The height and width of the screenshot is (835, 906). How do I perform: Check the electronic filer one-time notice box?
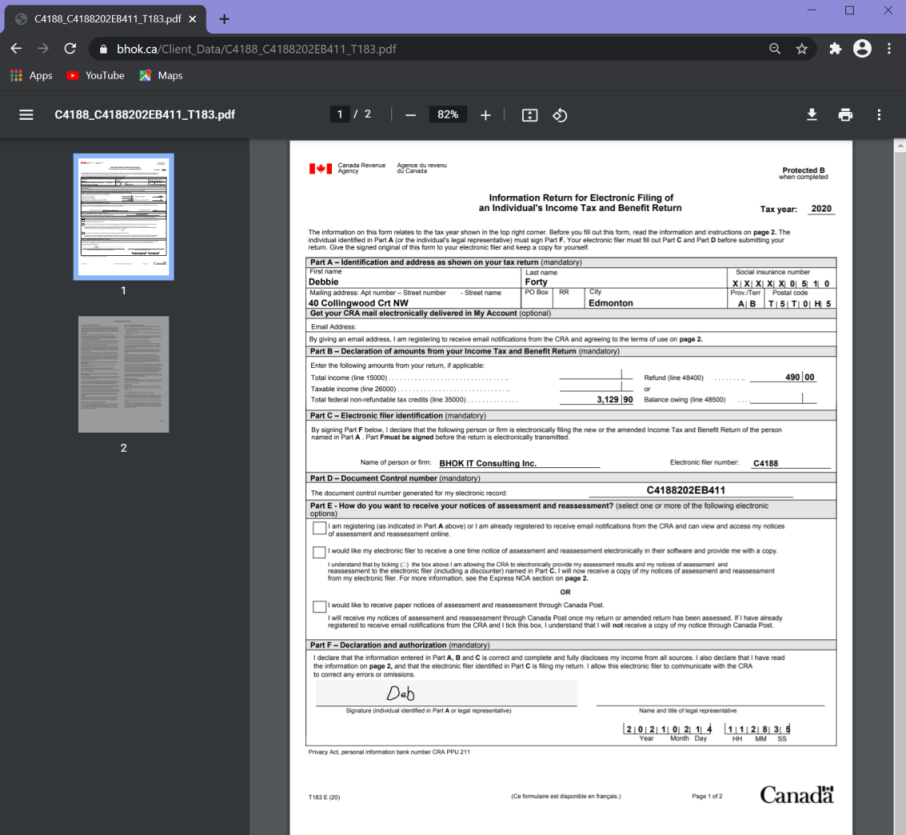[319, 552]
